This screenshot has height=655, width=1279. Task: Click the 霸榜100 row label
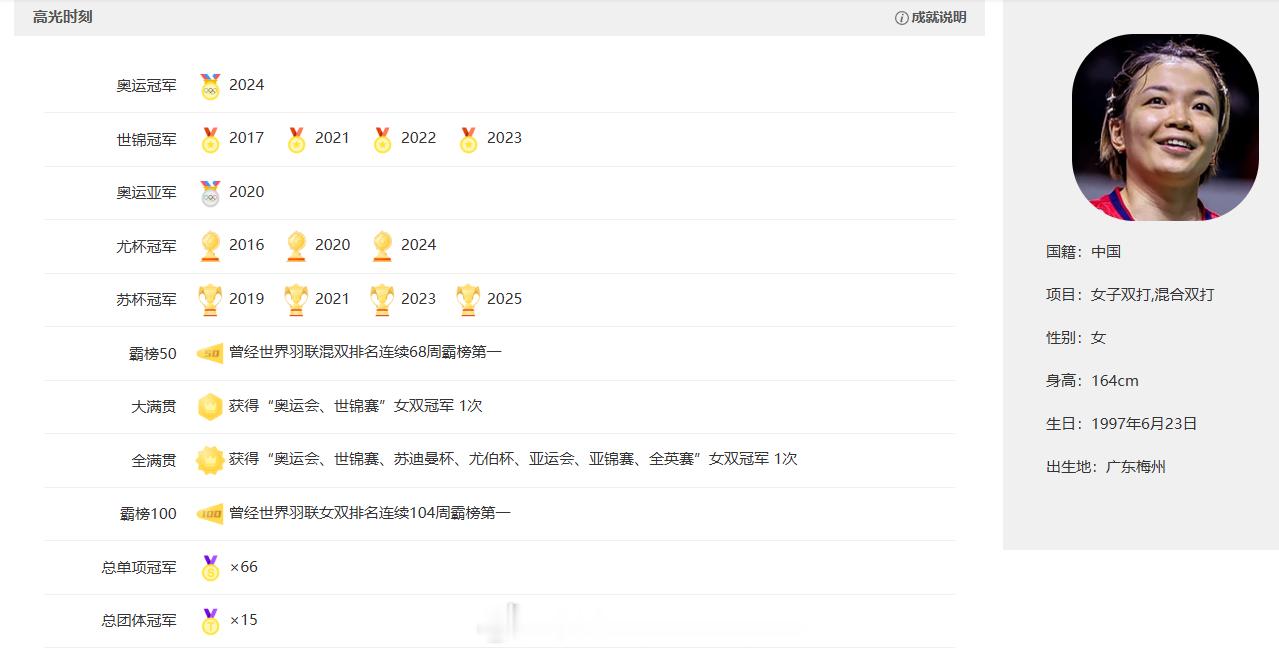(x=148, y=514)
